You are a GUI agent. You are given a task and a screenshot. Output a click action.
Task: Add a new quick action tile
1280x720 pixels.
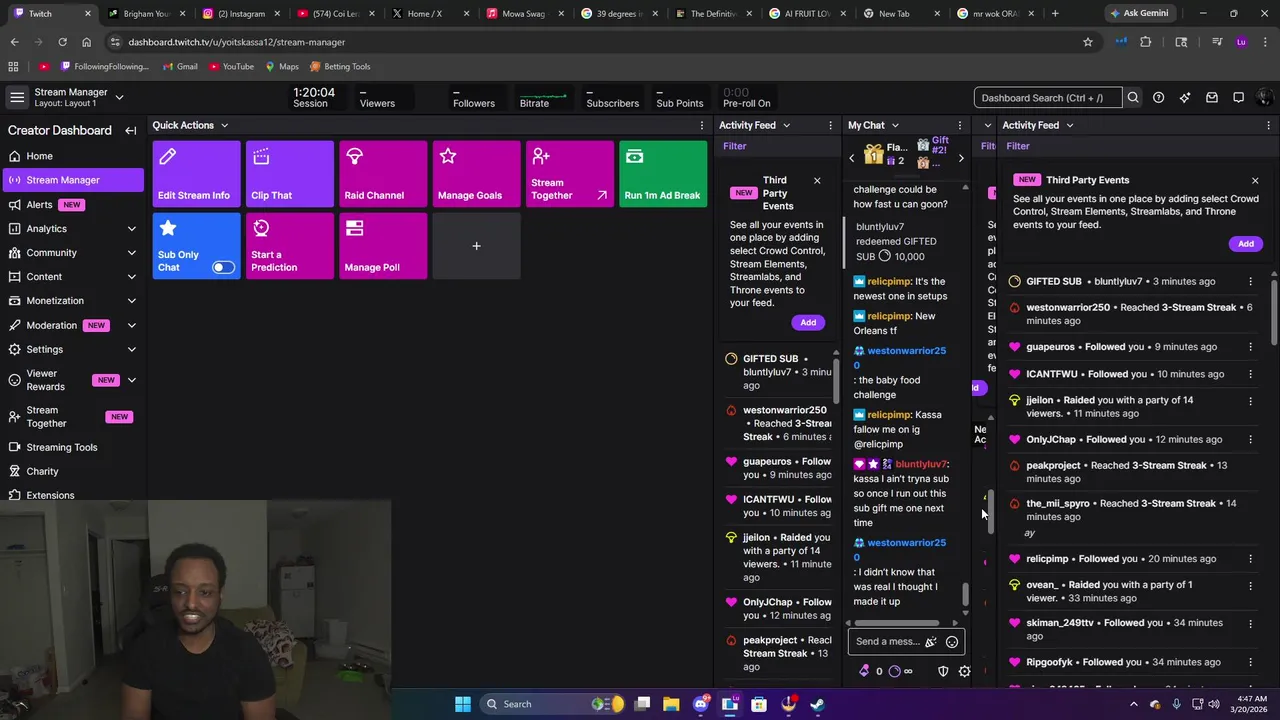tap(476, 246)
